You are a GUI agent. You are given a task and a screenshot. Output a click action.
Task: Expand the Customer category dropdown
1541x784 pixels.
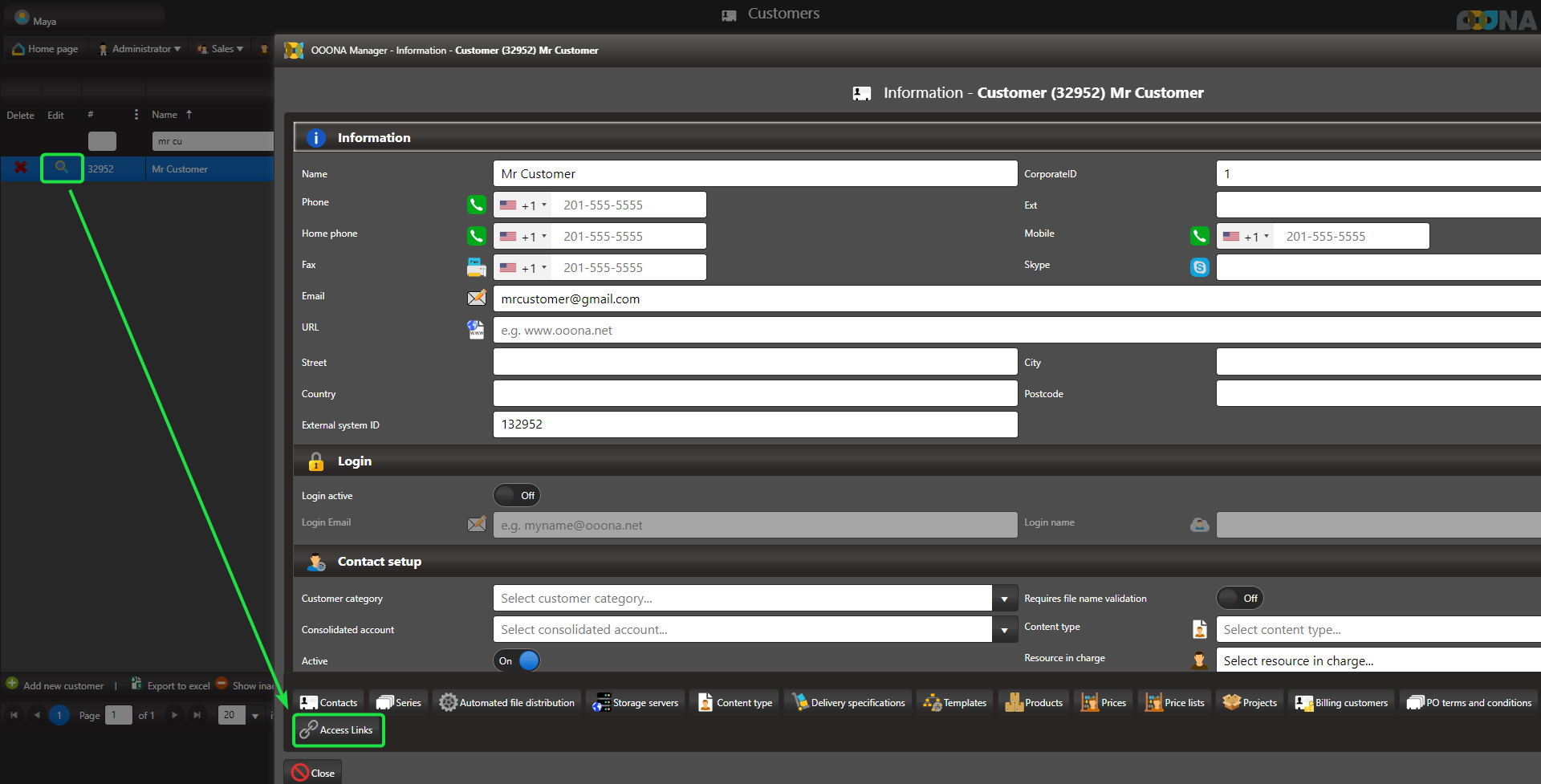(1004, 599)
